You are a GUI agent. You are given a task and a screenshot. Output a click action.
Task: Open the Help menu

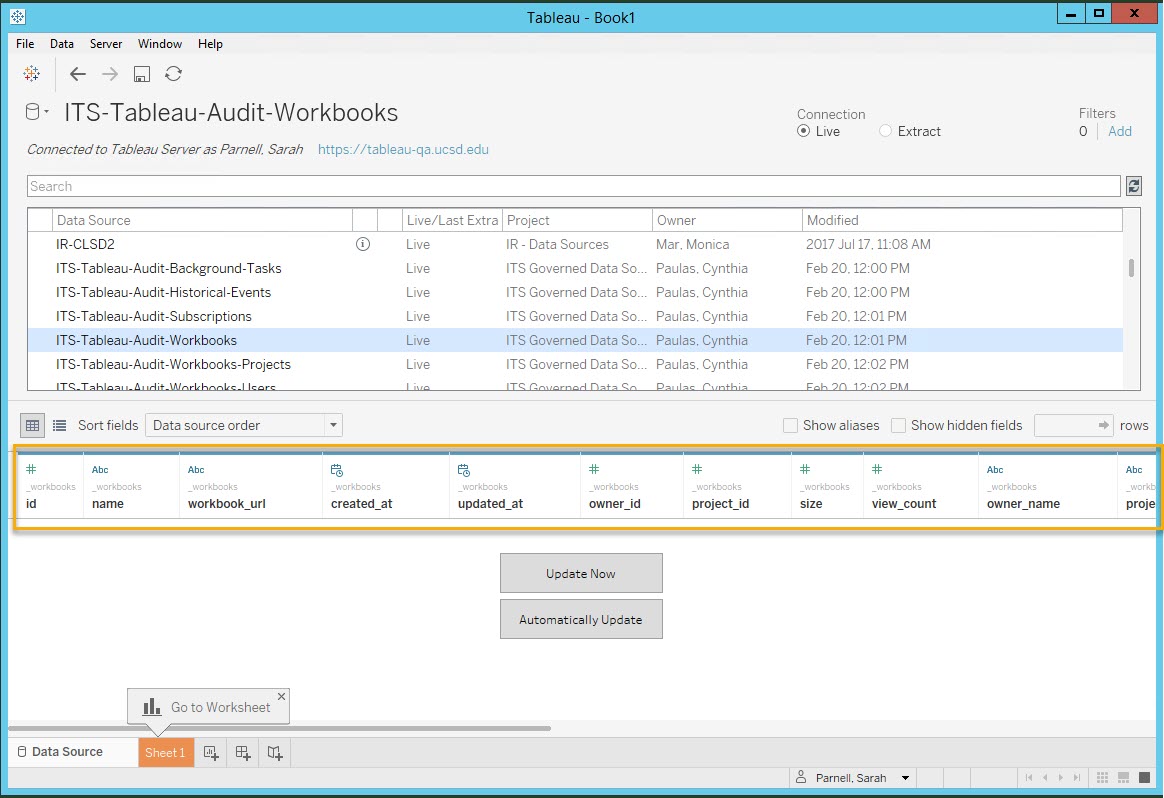(210, 44)
